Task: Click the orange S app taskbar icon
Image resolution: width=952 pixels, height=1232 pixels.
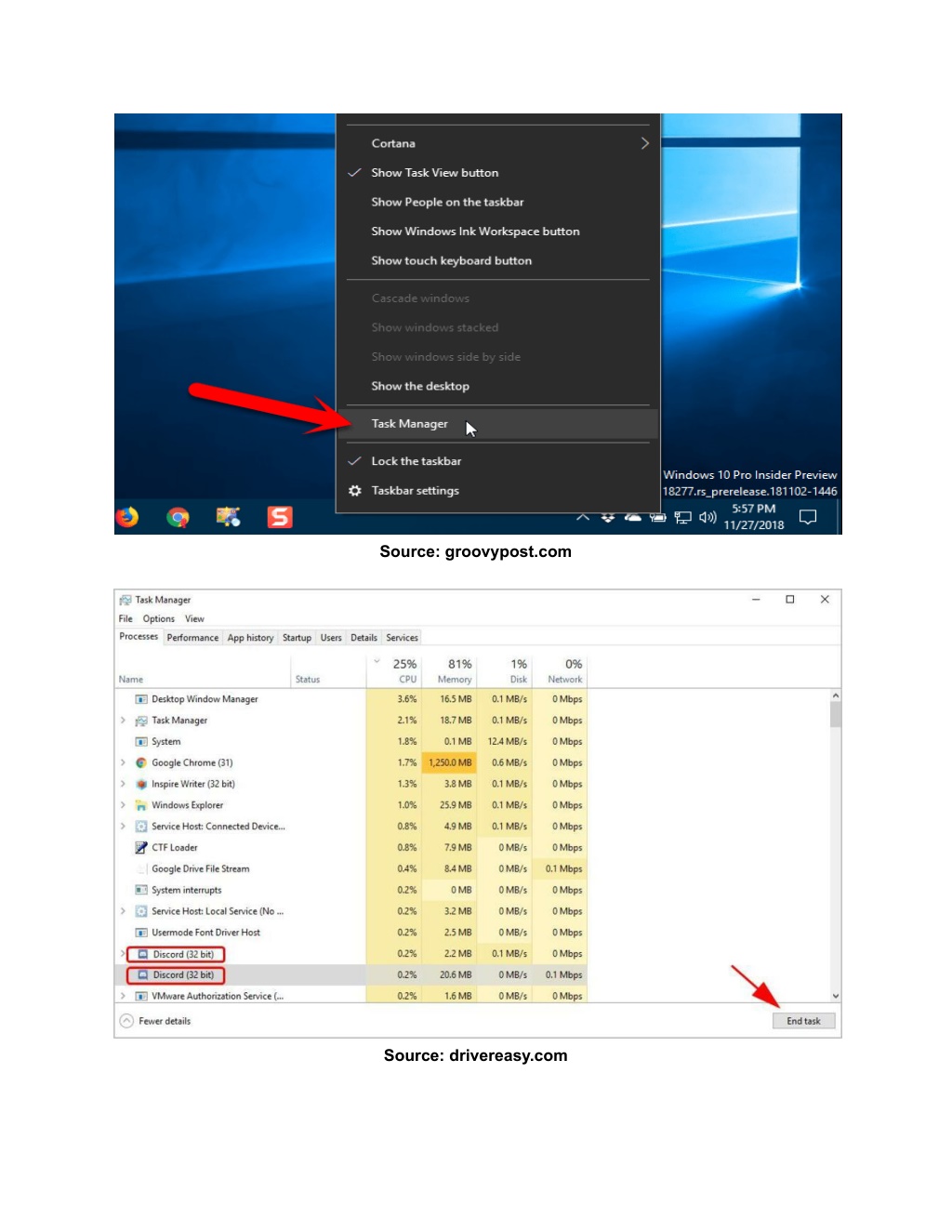Action: point(280,517)
